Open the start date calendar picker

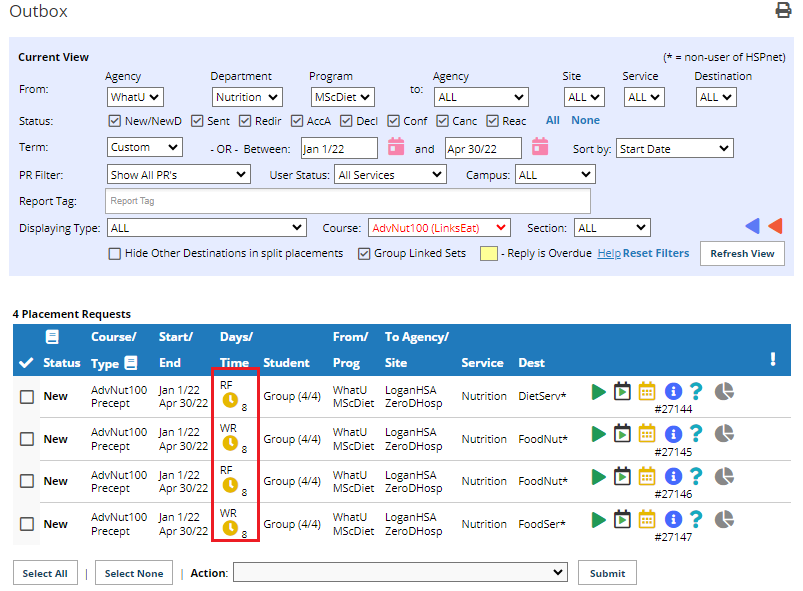tap(396, 147)
